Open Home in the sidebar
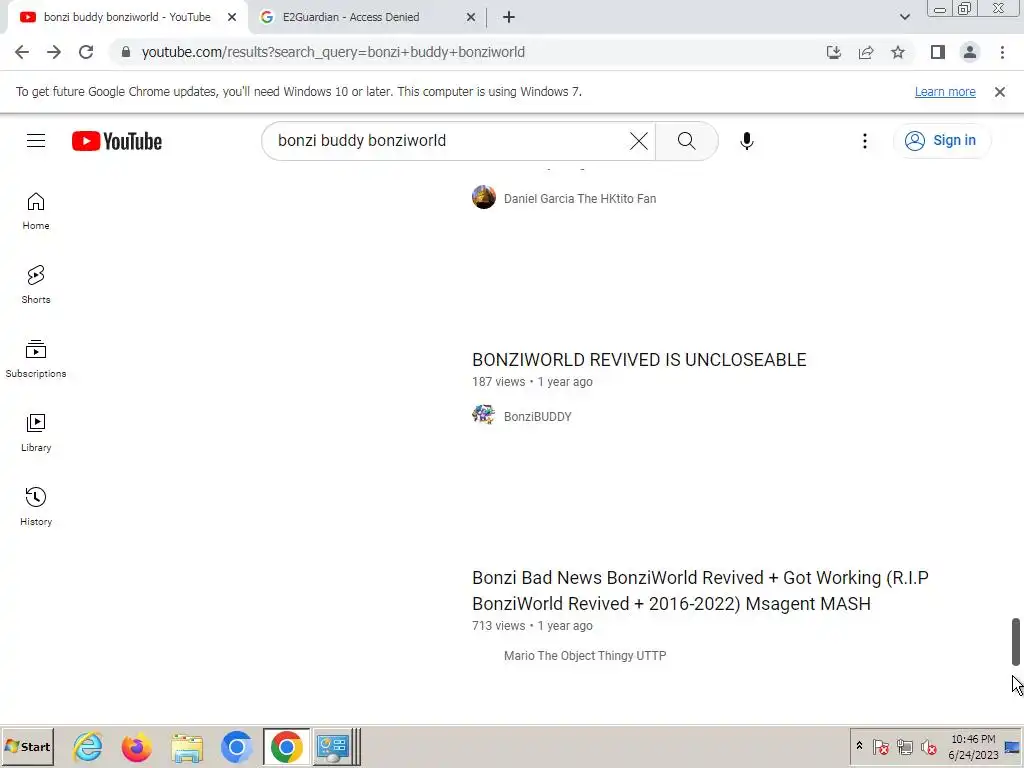1024x768 pixels. coord(36,211)
